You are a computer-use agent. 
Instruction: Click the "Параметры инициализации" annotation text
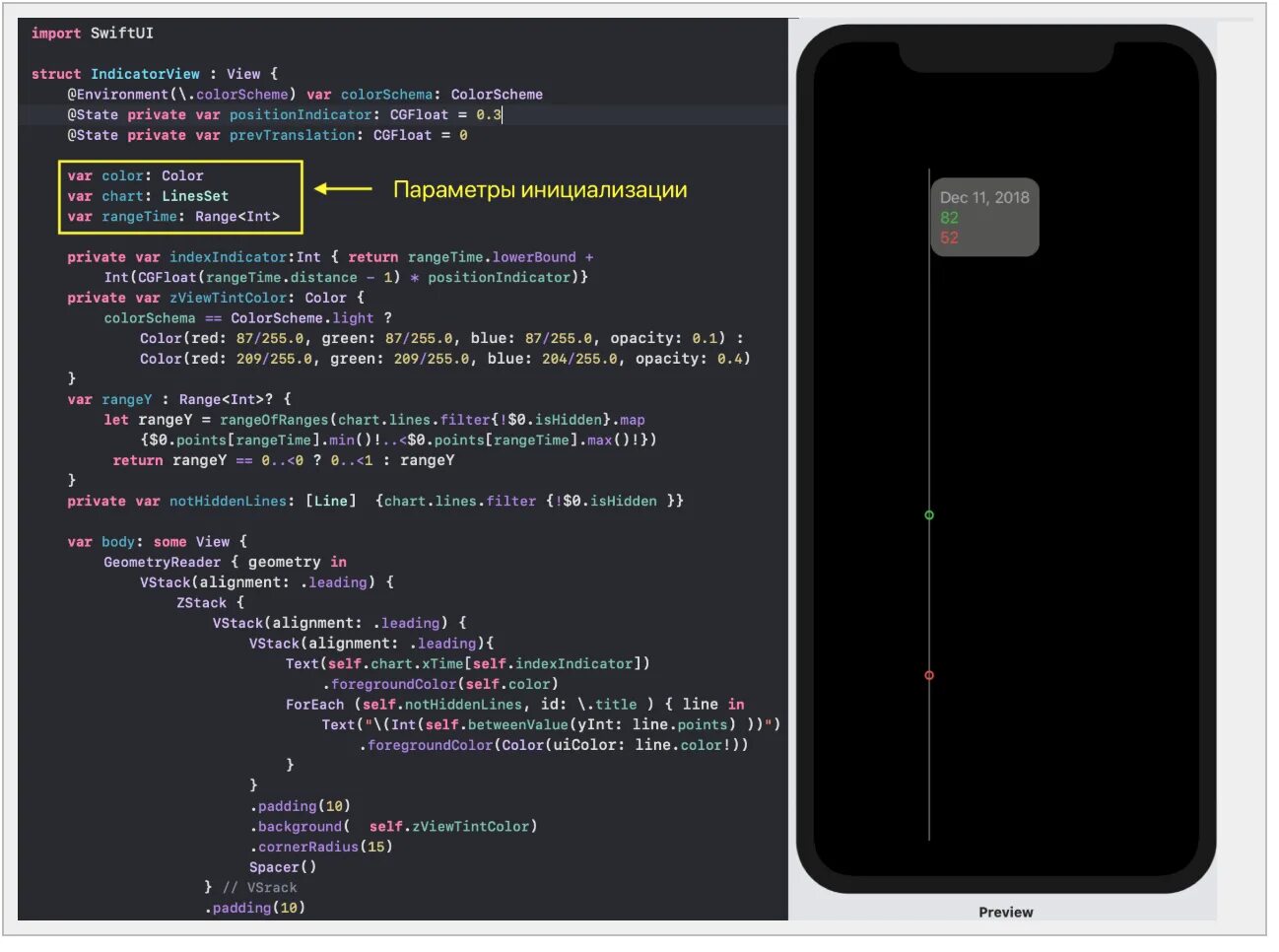pyautogui.click(x=540, y=190)
